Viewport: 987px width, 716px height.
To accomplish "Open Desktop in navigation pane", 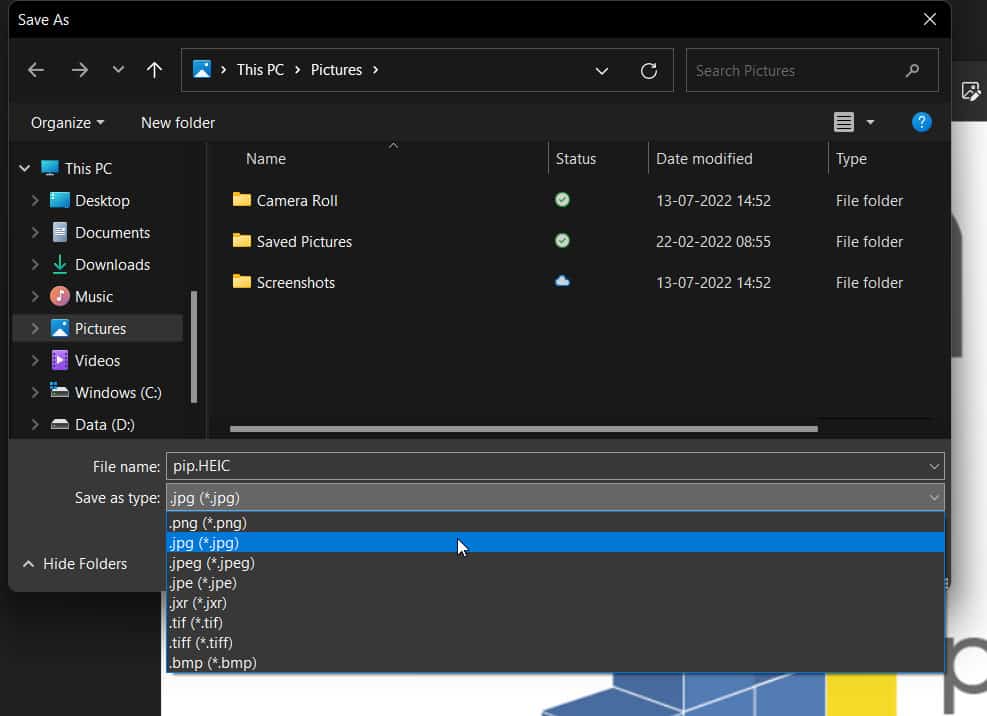I will click(x=102, y=201).
